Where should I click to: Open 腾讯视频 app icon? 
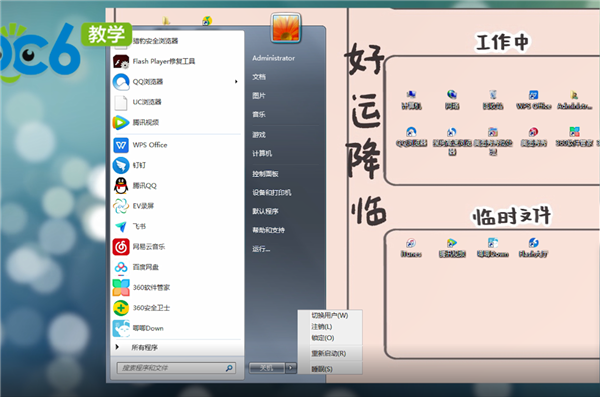121,123
